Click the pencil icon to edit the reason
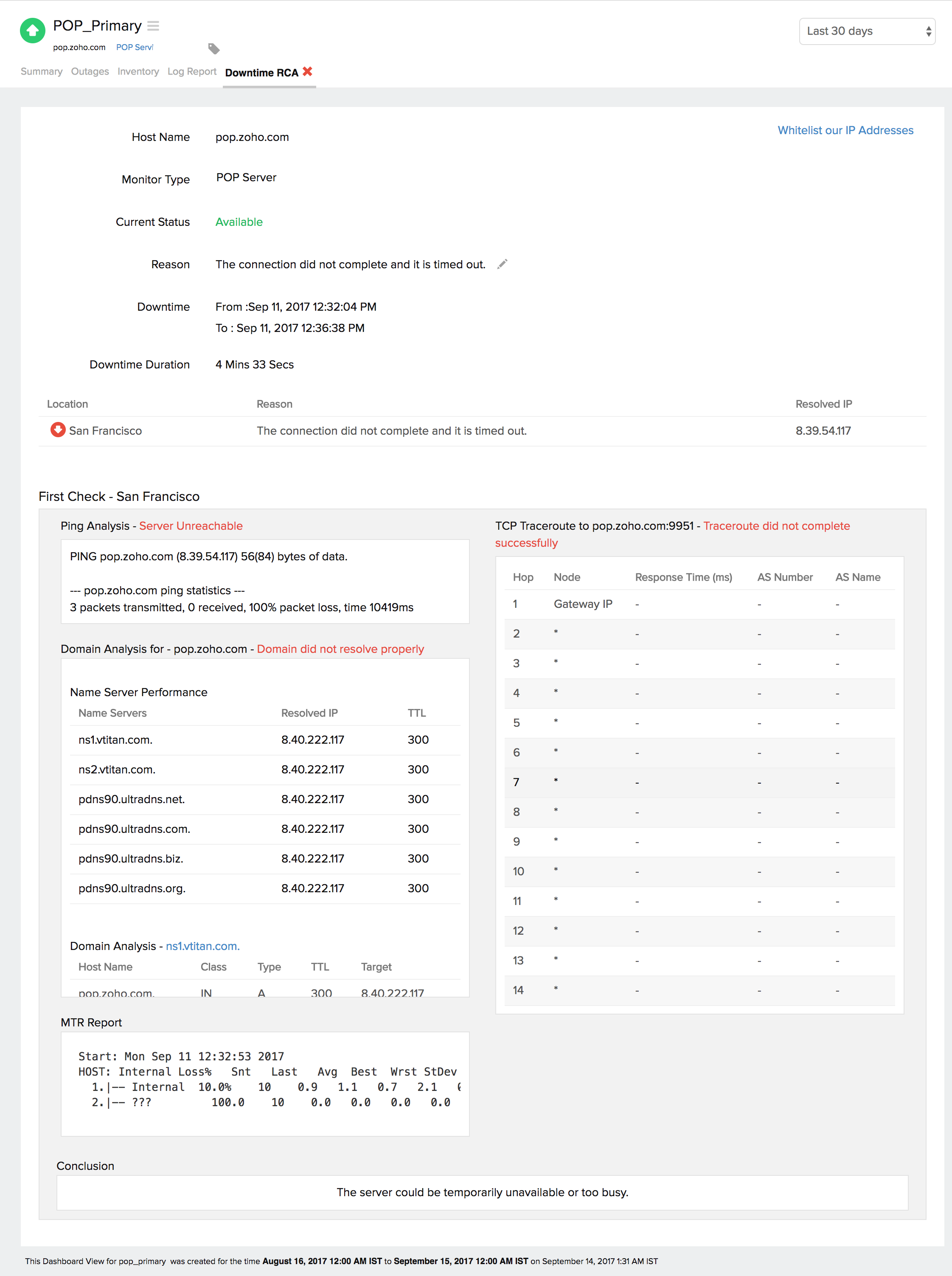 tap(502, 264)
